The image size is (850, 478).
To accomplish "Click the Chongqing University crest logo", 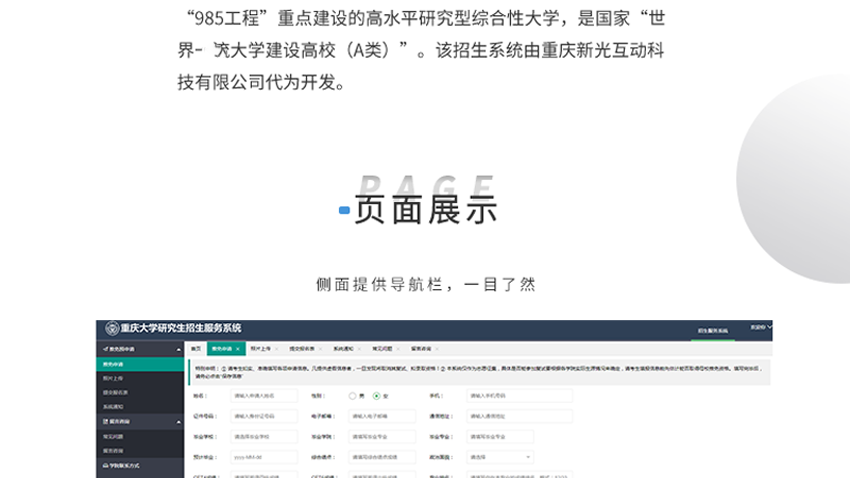I will pyautogui.click(x=112, y=328).
